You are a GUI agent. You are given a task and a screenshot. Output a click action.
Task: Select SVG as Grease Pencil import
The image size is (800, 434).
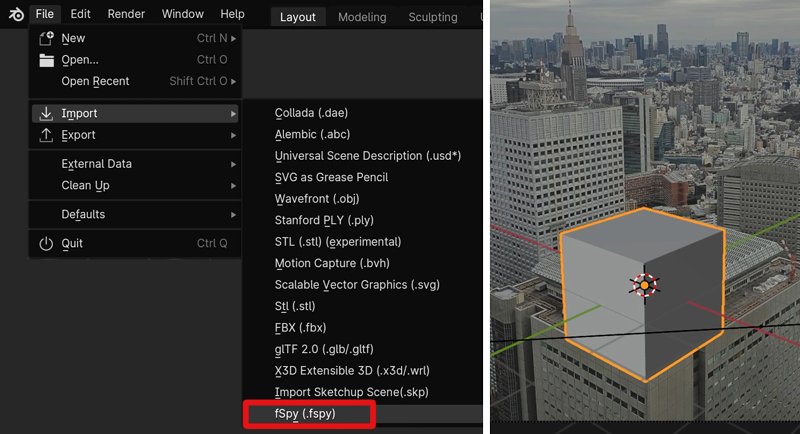(331, 177)
